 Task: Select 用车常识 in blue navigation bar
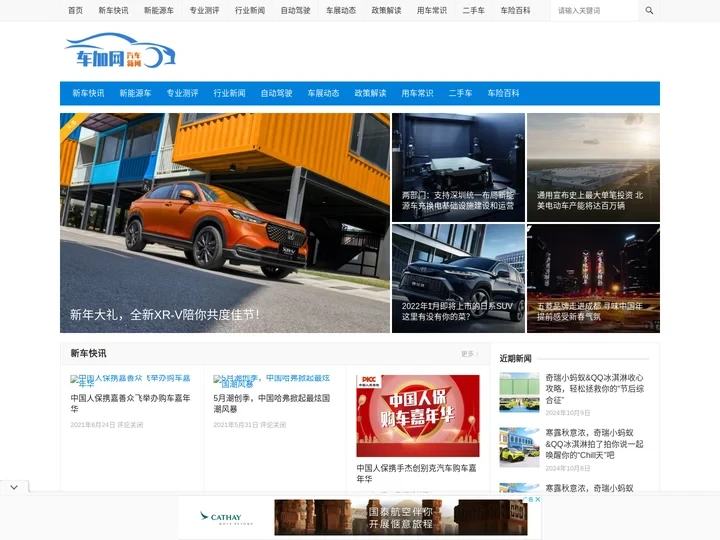(417, 93)
